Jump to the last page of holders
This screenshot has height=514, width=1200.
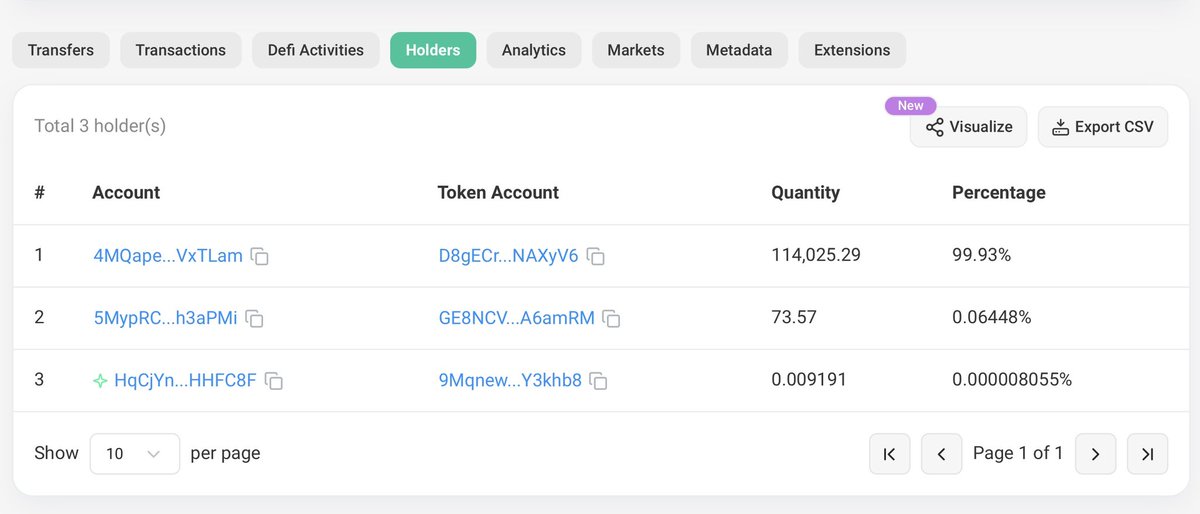[1147, 454]
